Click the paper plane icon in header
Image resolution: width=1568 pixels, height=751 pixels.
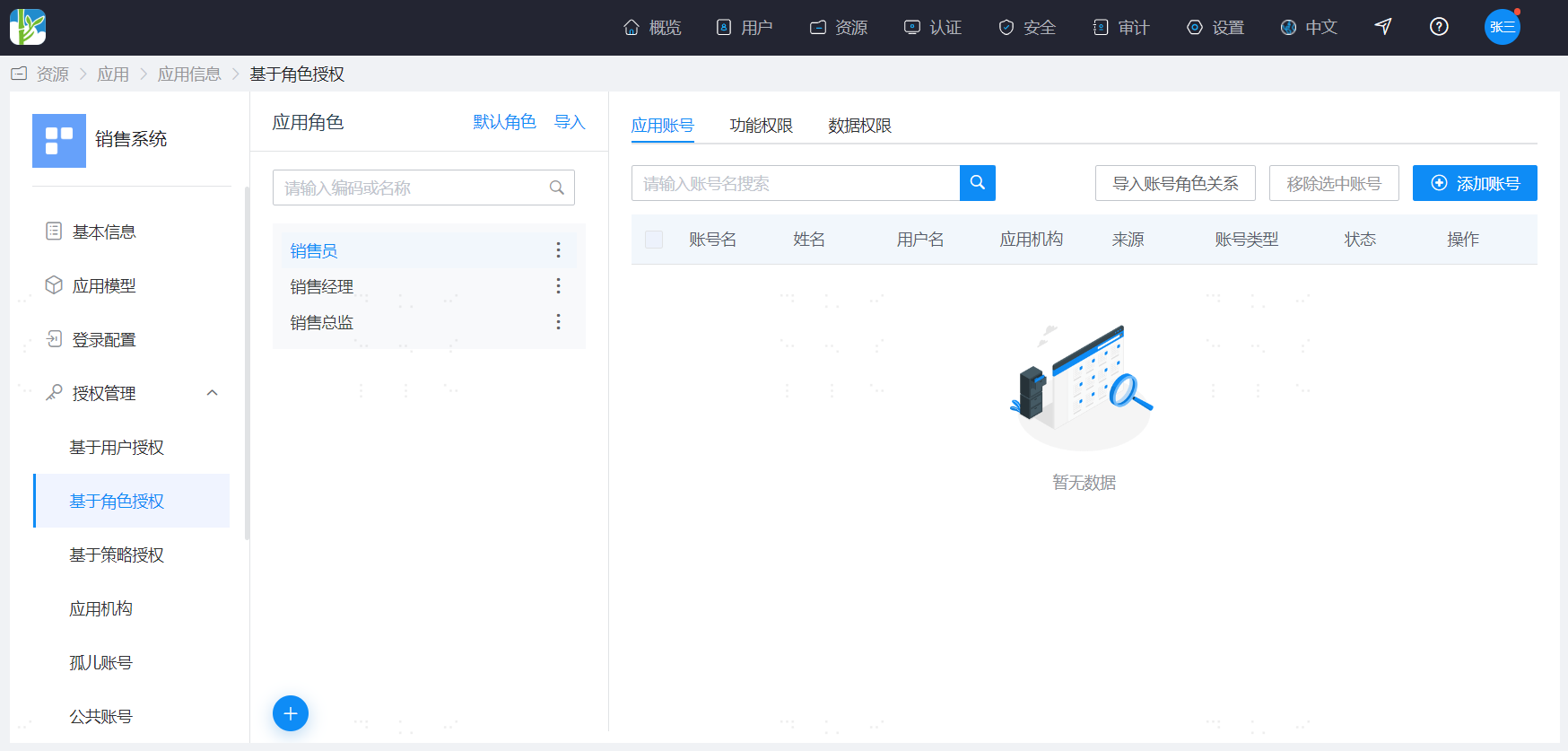click(1383, 27)
